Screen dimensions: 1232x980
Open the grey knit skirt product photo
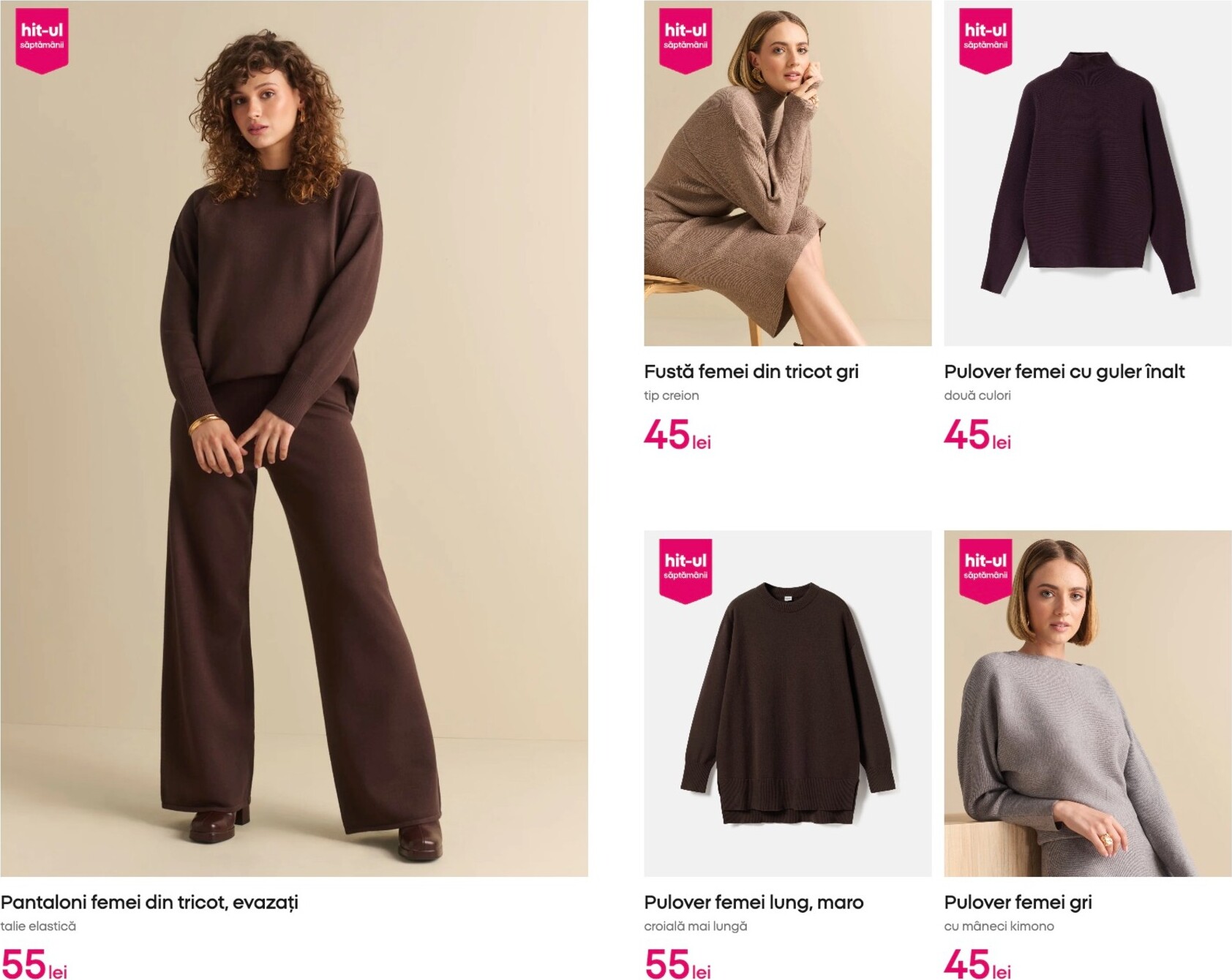[x=788, y=173]
